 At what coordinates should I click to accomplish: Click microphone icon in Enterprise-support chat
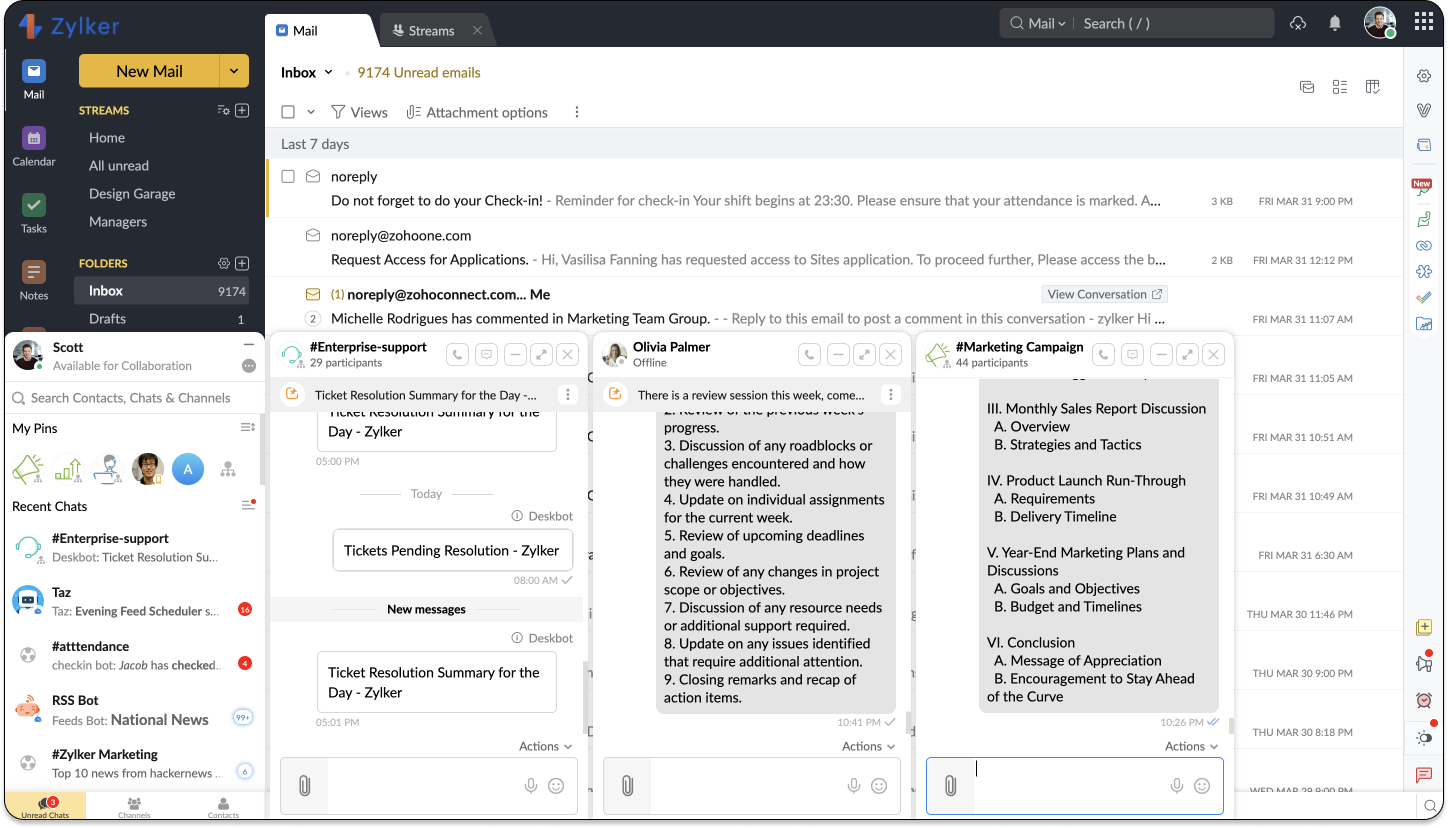tap(531, 786)
